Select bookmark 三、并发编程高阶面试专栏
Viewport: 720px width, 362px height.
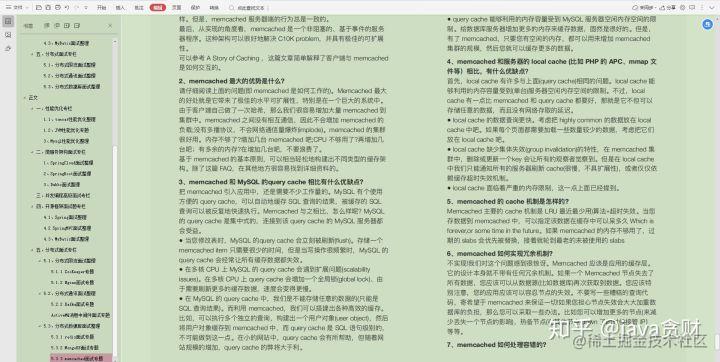pos(63,195)
